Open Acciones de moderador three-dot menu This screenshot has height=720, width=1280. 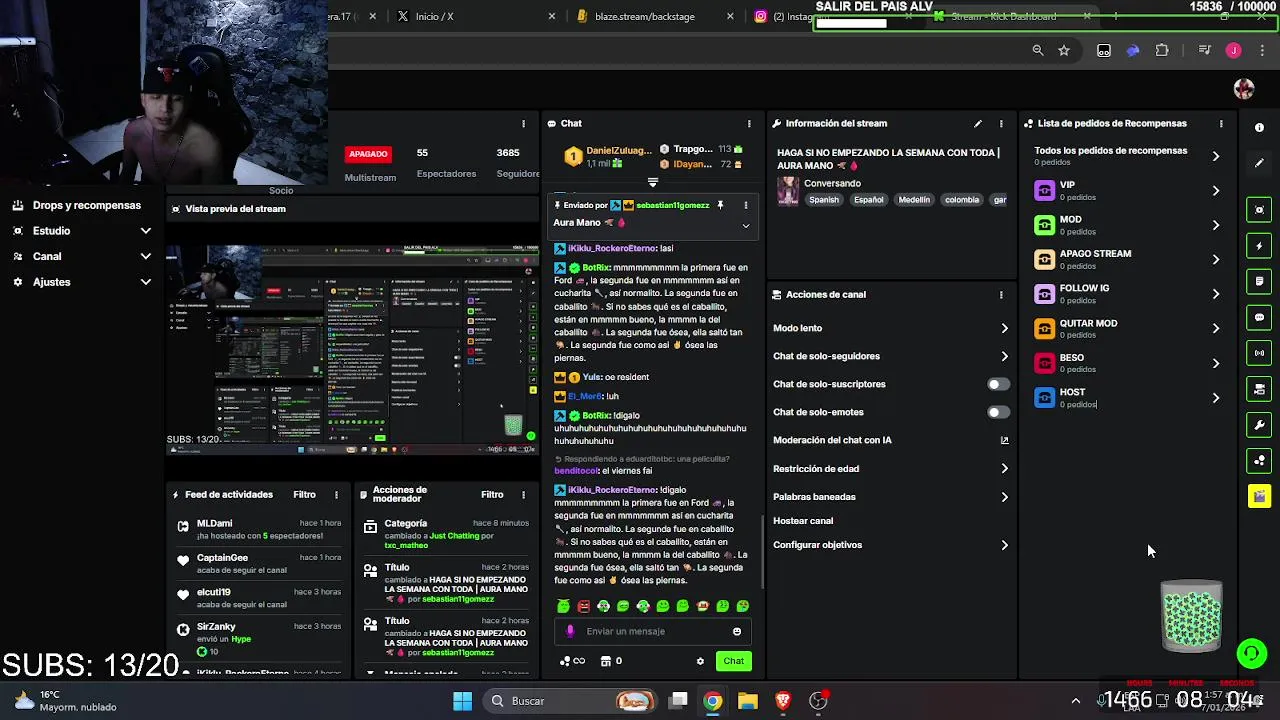[x=523, y=495]
